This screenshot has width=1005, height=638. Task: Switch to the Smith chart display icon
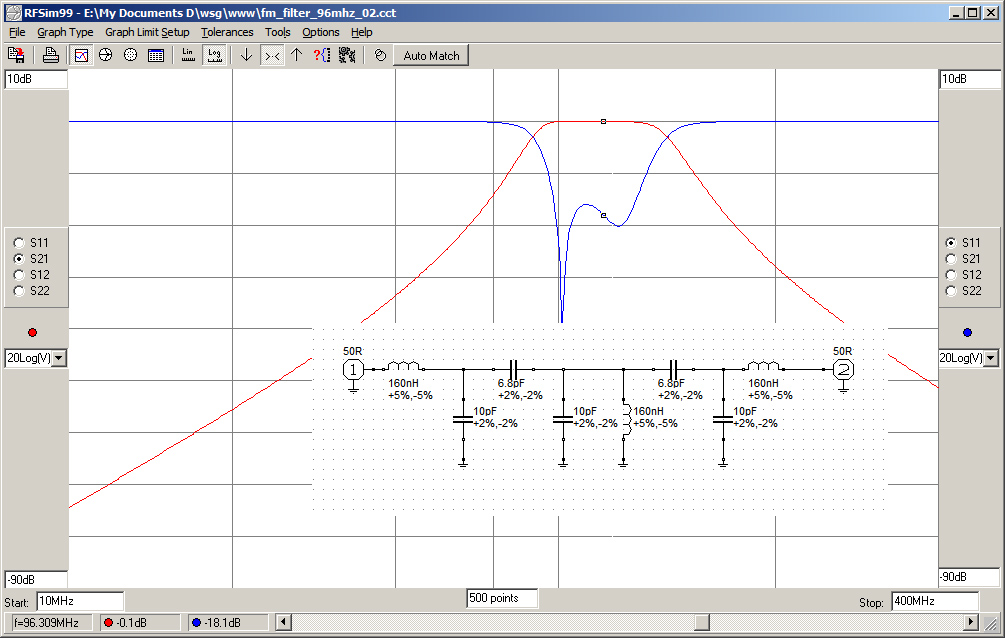(105, 56)
